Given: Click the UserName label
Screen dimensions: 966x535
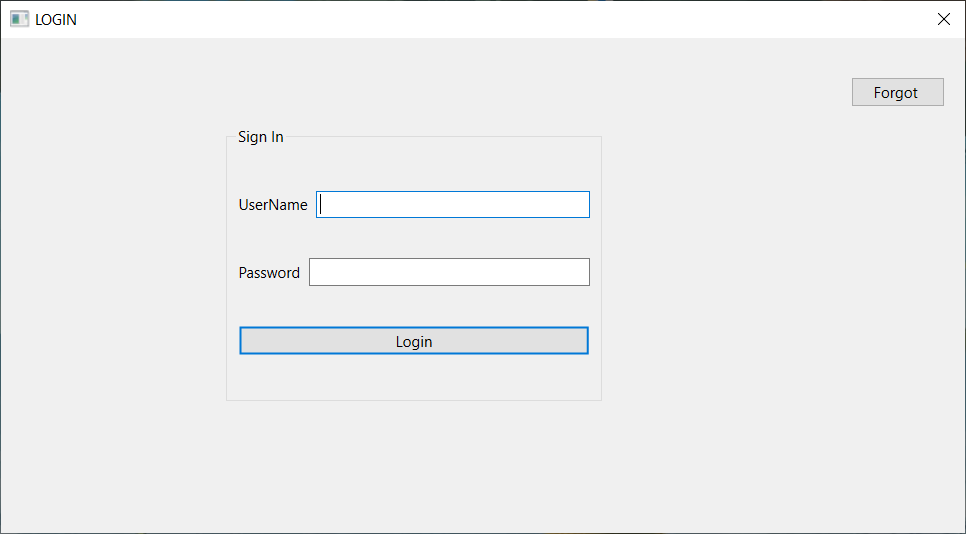Looking at the screenshot, I should (x=273, y=205).
